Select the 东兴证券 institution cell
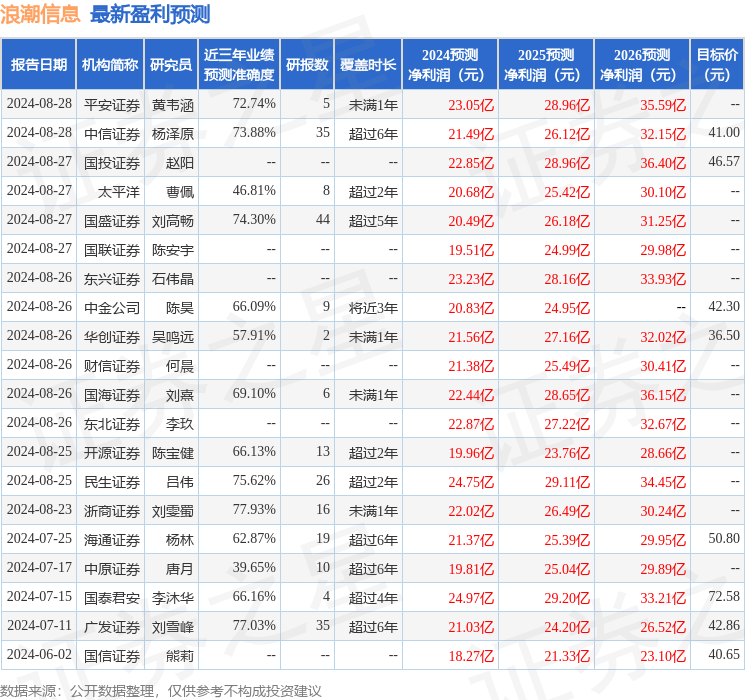745x700 pixels. pos(112,278)
